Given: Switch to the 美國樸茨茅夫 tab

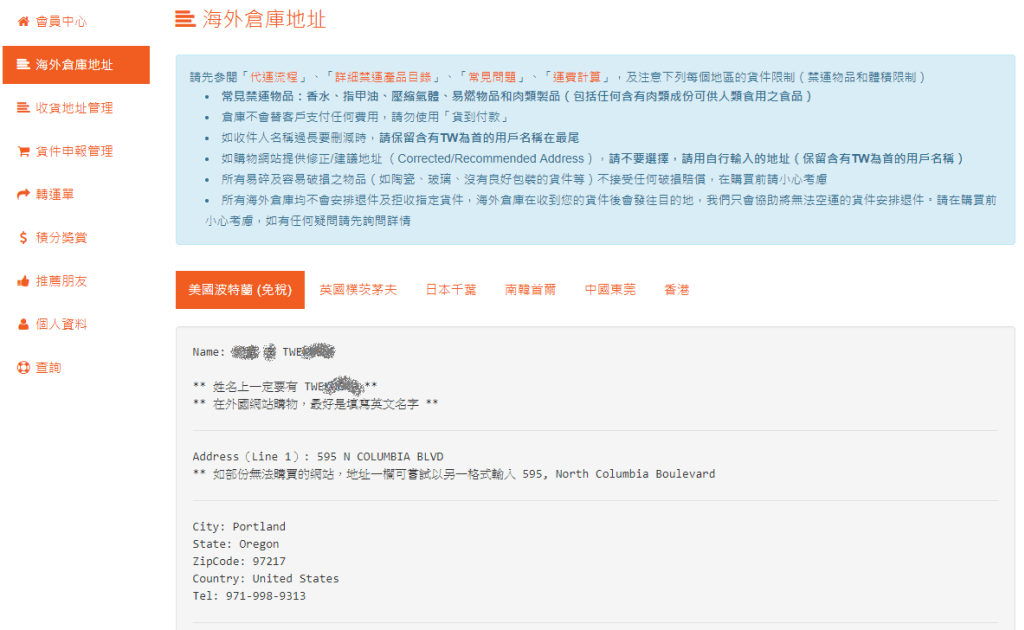Looking at the screenshot, I should 358,290.
